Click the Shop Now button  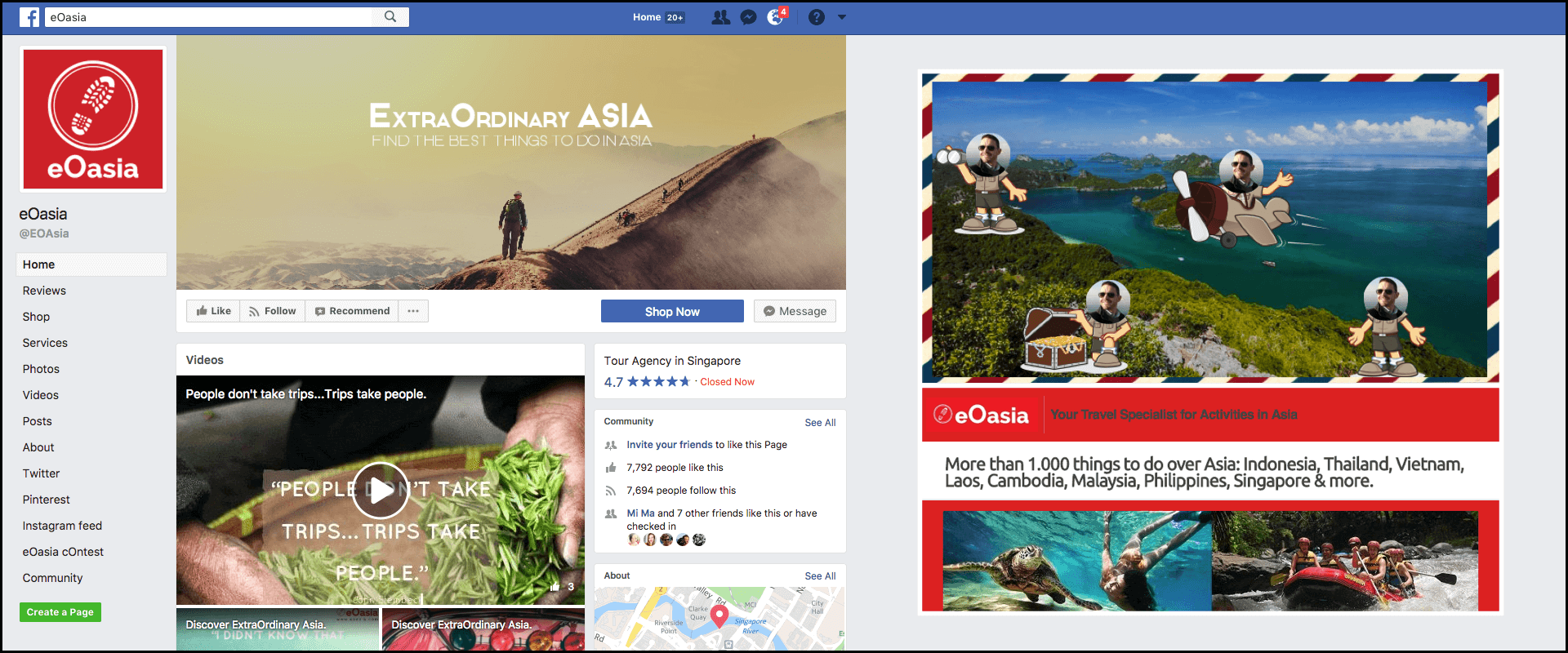672,311
